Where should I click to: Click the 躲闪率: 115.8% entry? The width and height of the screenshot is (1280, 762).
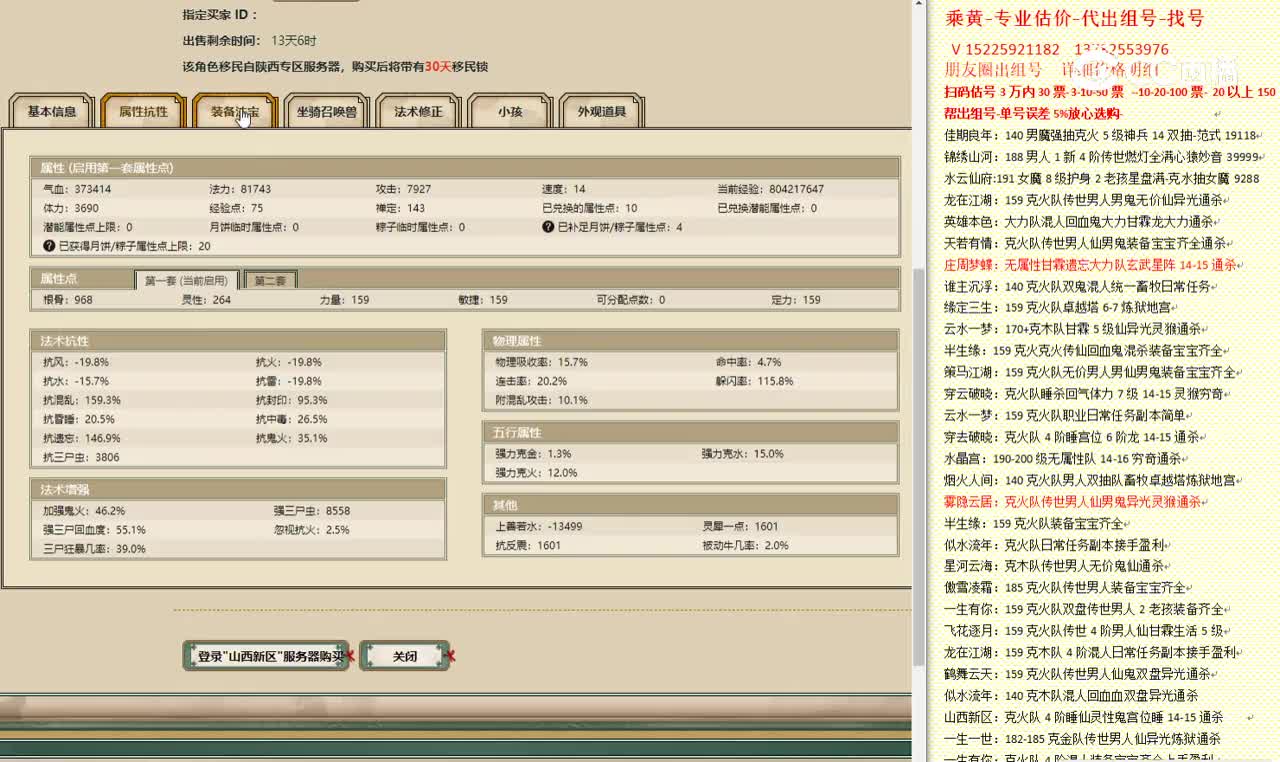[x=755, y=381]
